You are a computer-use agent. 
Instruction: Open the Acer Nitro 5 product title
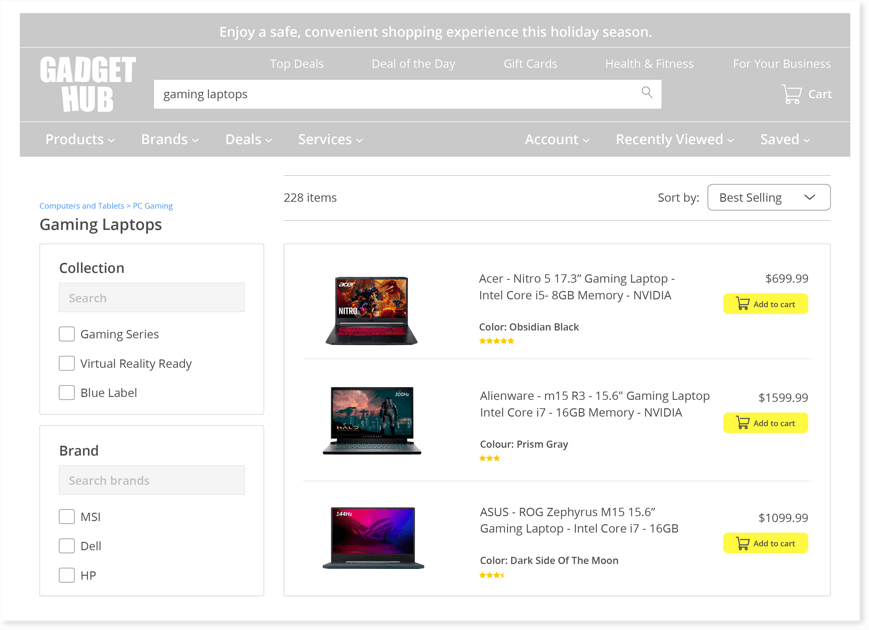(x=576, y=287)
